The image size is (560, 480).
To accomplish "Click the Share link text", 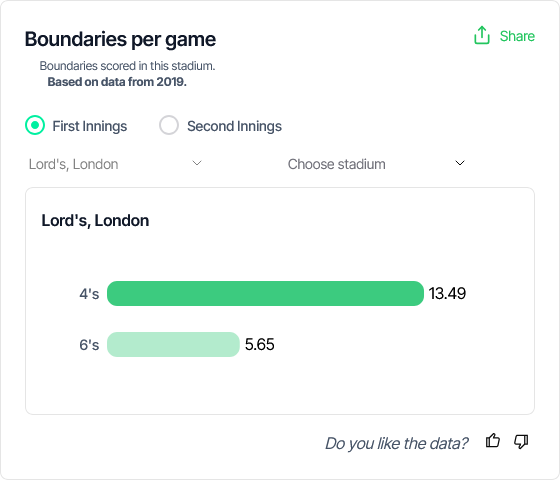I will (517, 36).
